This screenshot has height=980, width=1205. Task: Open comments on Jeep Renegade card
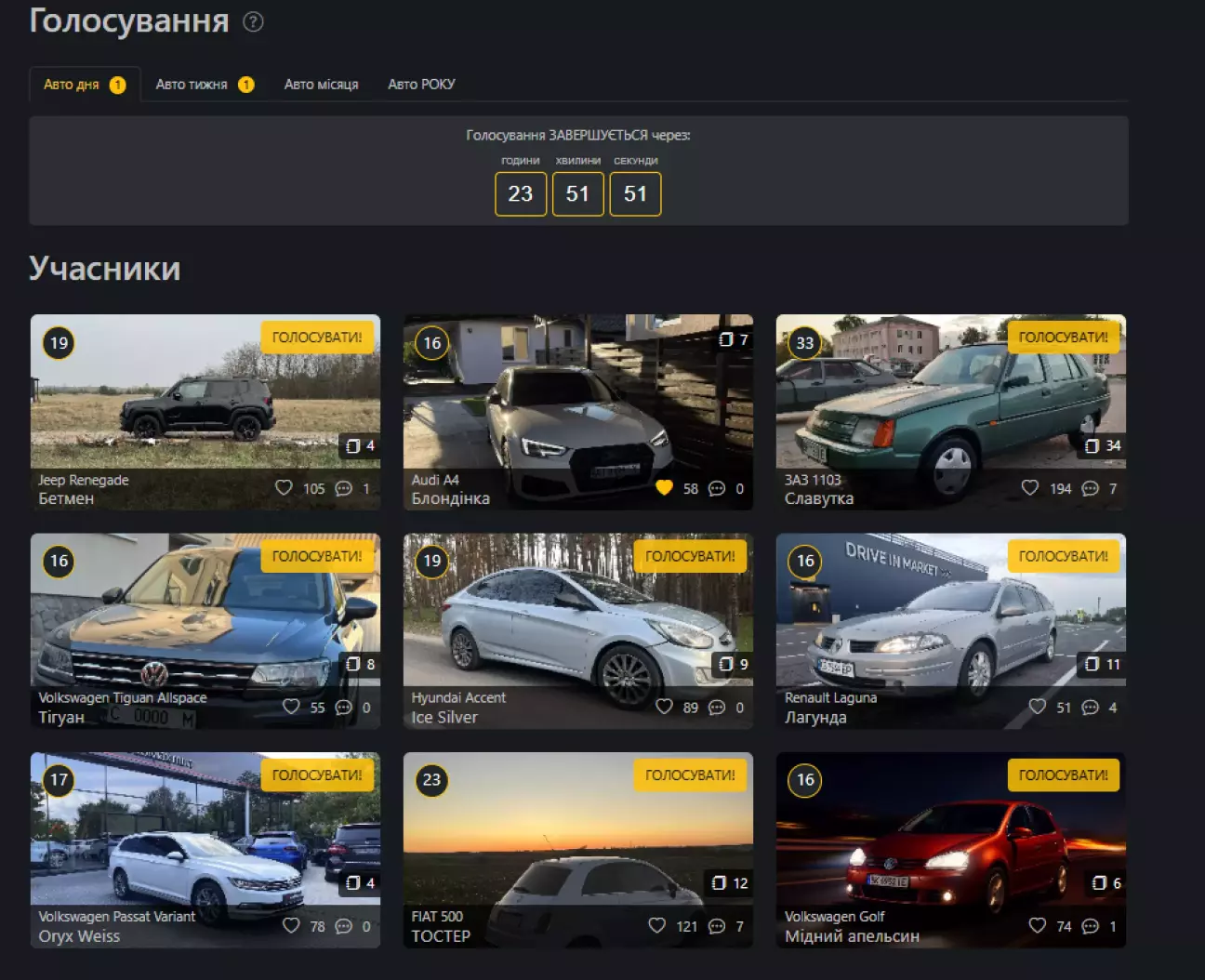pyautogui.click(x=343, y=488)
